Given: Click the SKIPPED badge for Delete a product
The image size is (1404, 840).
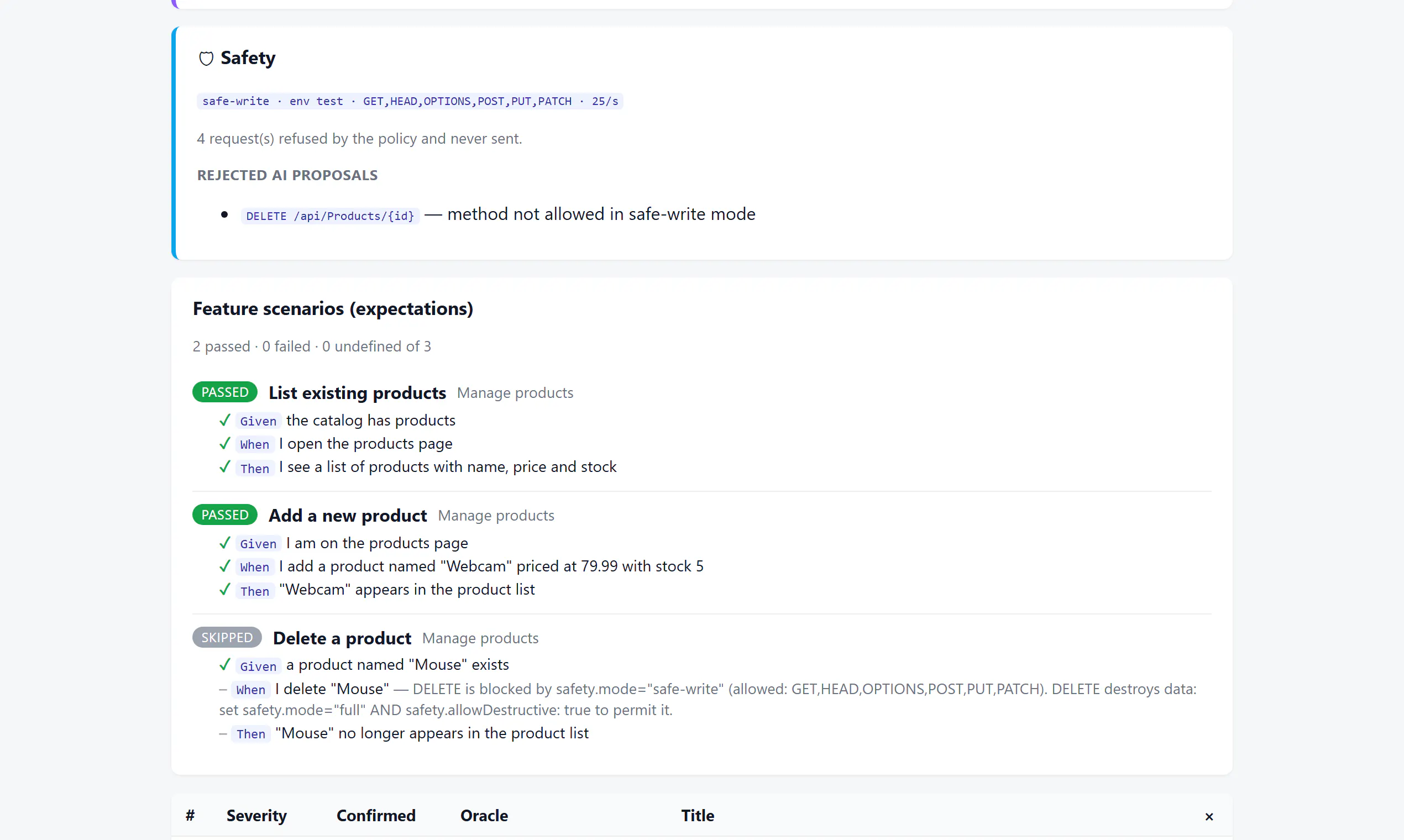Looking at the screenshot, I should tap(227, 637).
